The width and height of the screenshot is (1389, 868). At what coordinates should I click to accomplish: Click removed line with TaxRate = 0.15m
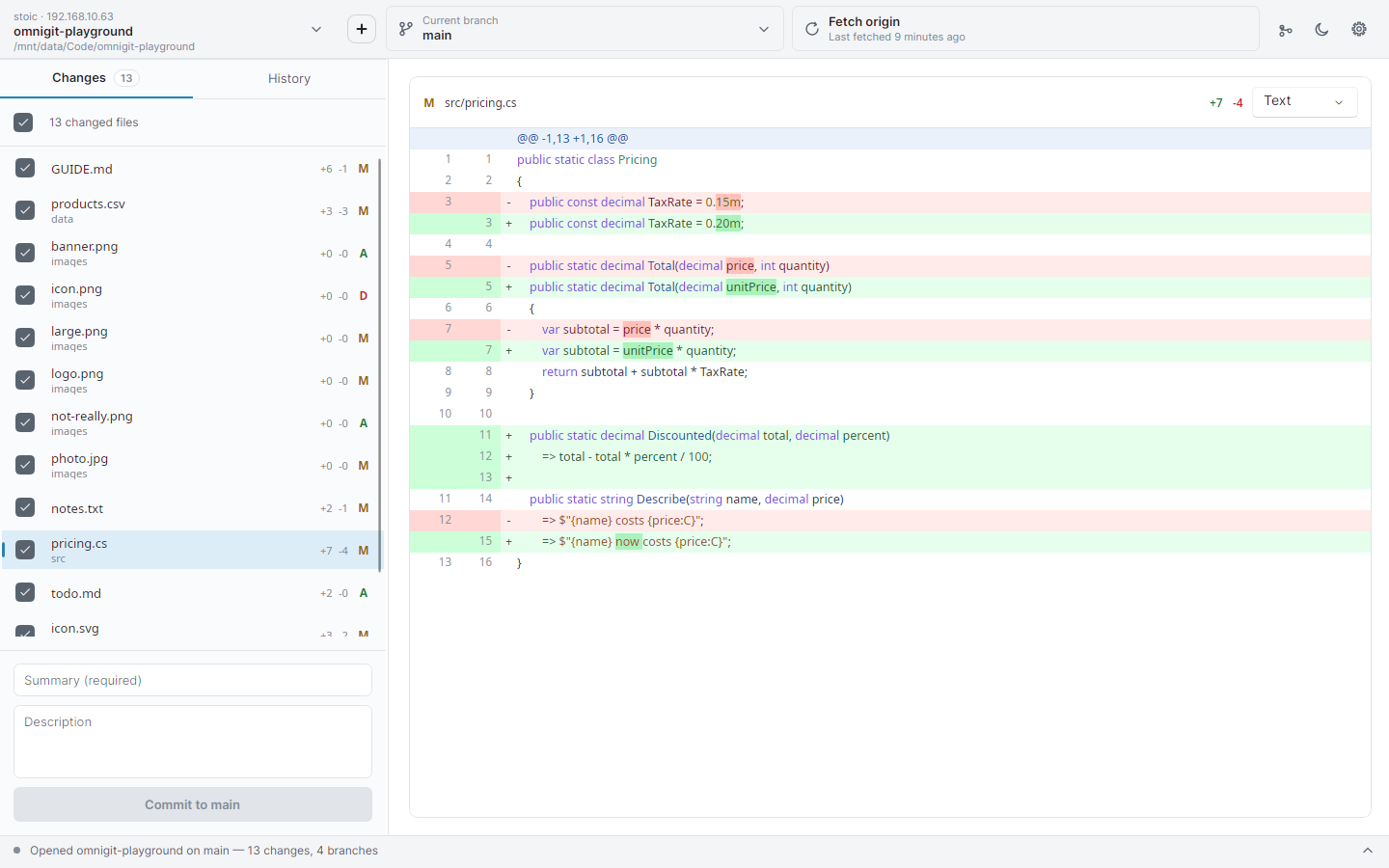889,203
